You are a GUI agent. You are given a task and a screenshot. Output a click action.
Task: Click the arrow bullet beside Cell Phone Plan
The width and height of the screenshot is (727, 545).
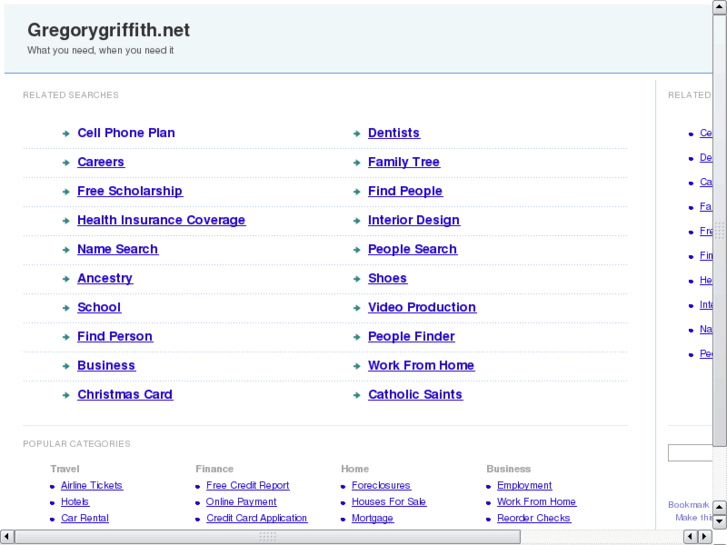point(66,134)
